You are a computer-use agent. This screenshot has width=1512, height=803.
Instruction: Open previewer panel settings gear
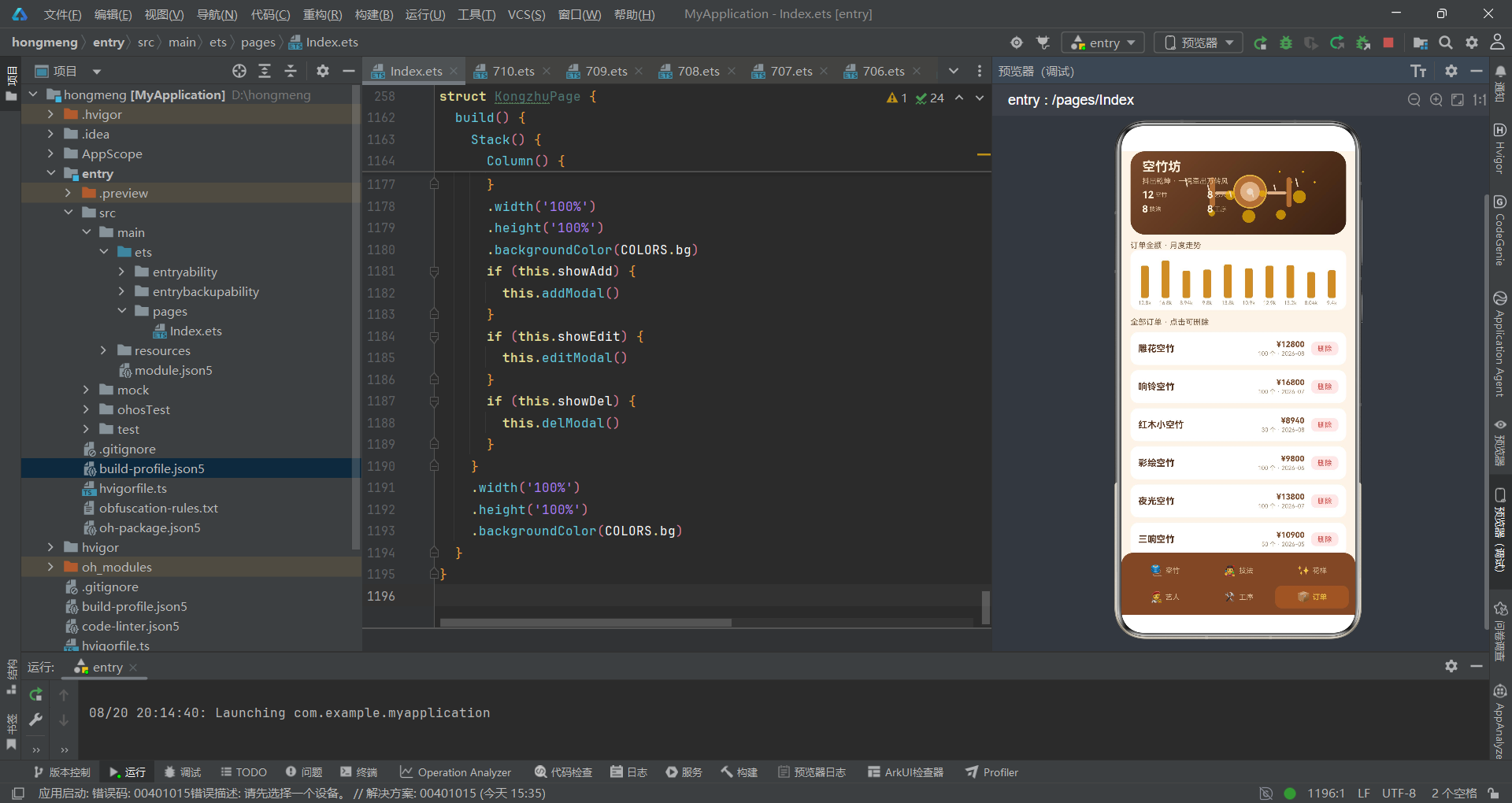pyautogui.click(x=1451, y=71)
